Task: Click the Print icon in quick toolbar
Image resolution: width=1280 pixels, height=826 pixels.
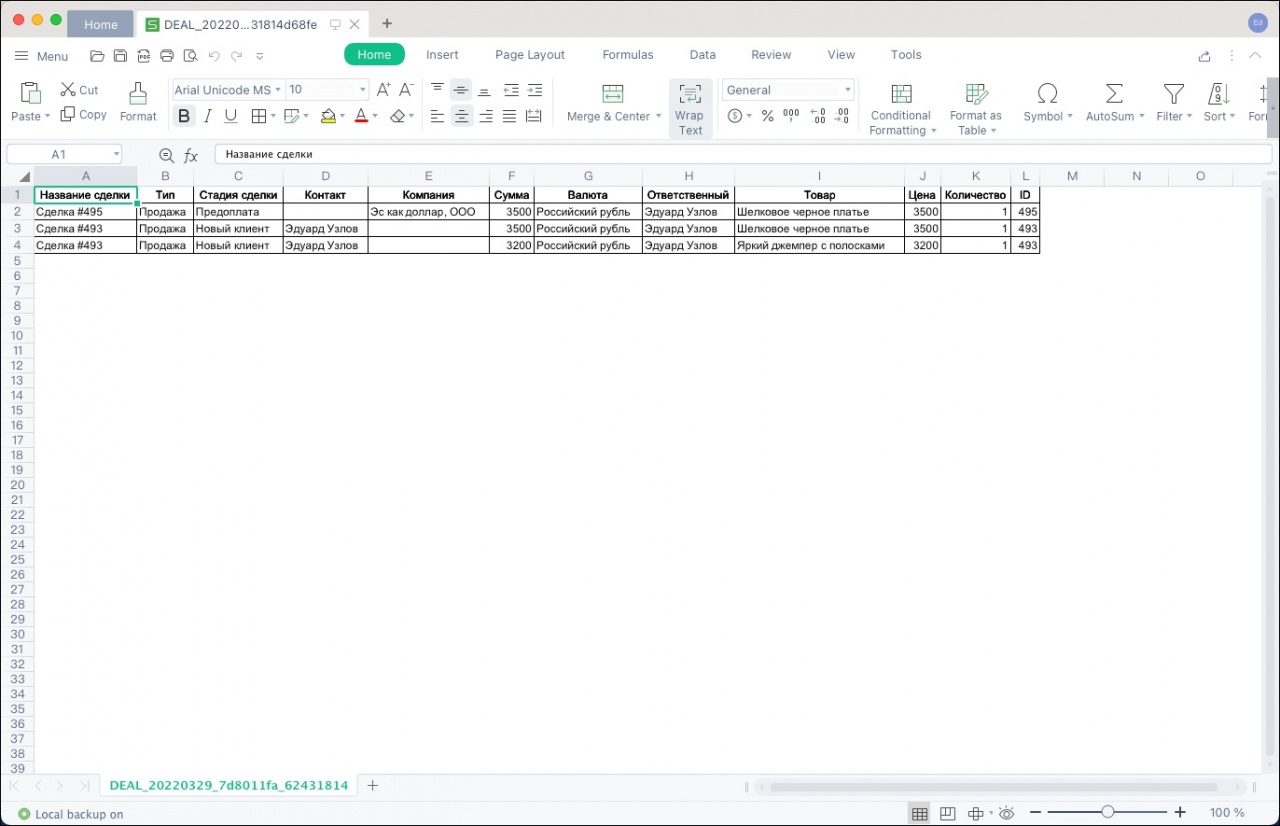Action: 166,56
